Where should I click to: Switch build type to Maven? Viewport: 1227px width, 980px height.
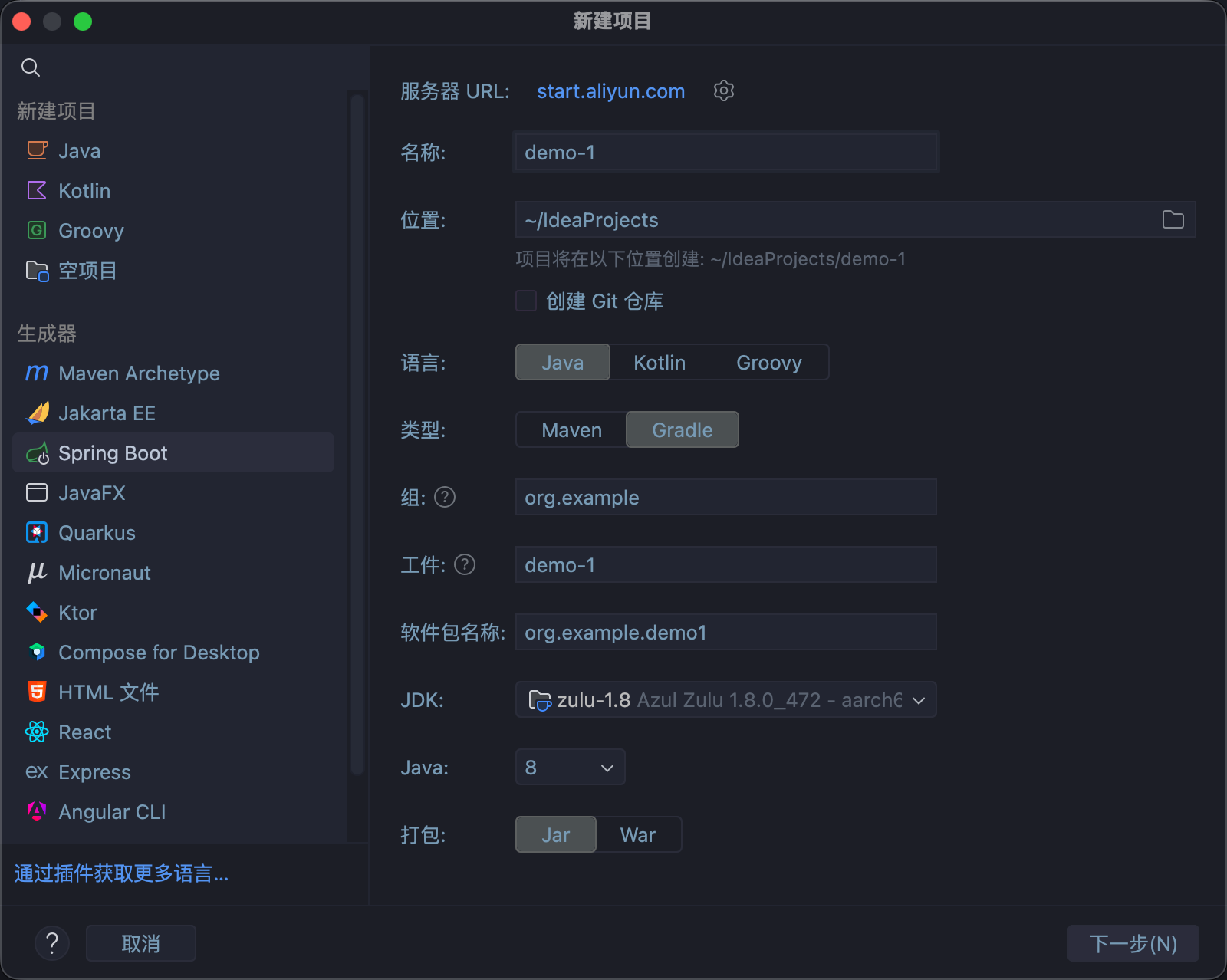[x=571, y=430]
